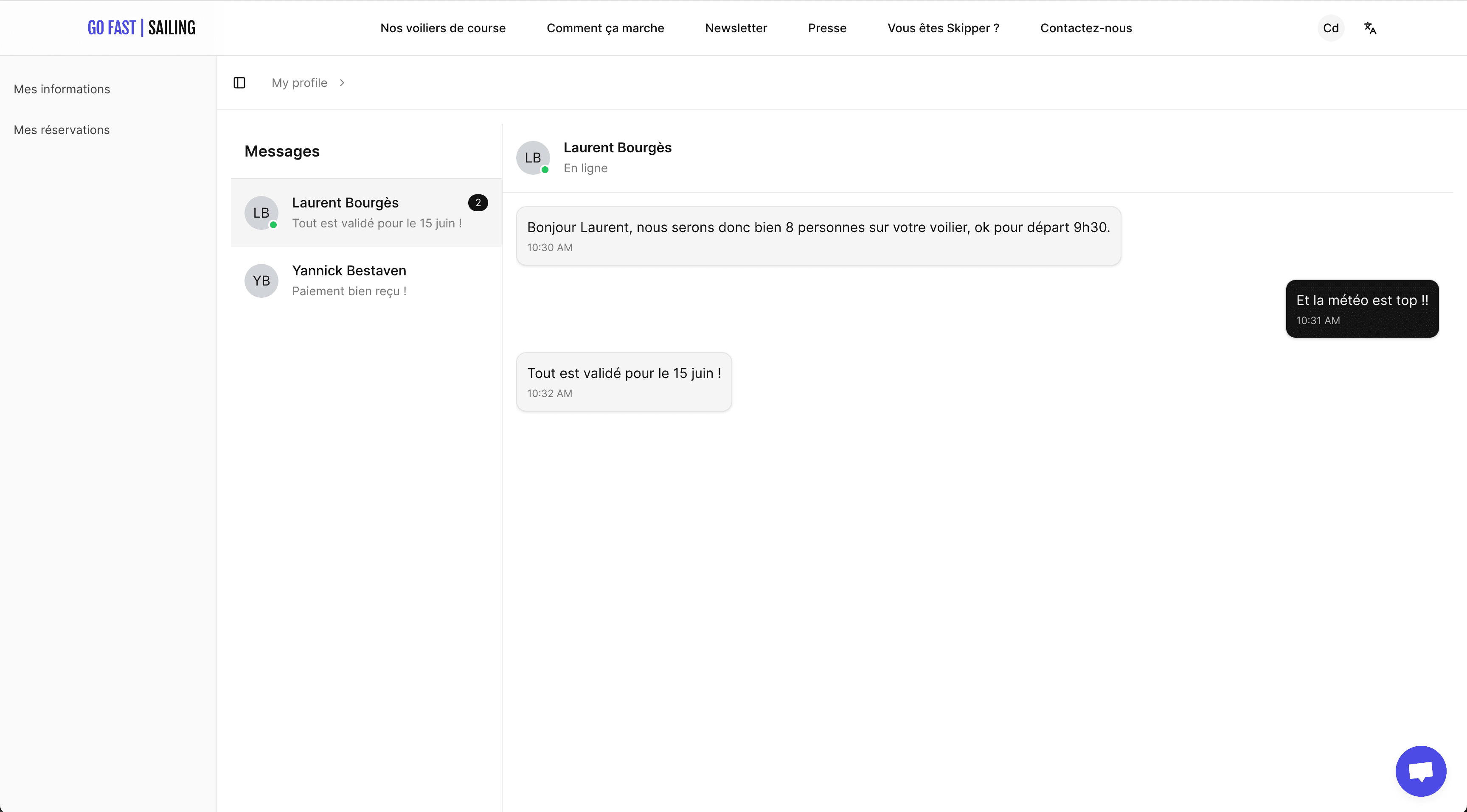Click unread badge showing 2
Image resolution: width=1467 pixels, height=812 pixels.
point(478,202)
